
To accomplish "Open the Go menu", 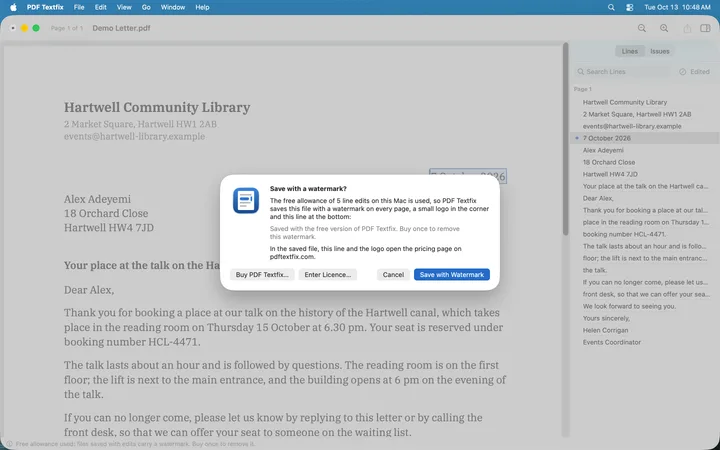I will pyautogui.click(x=146, y=7).
